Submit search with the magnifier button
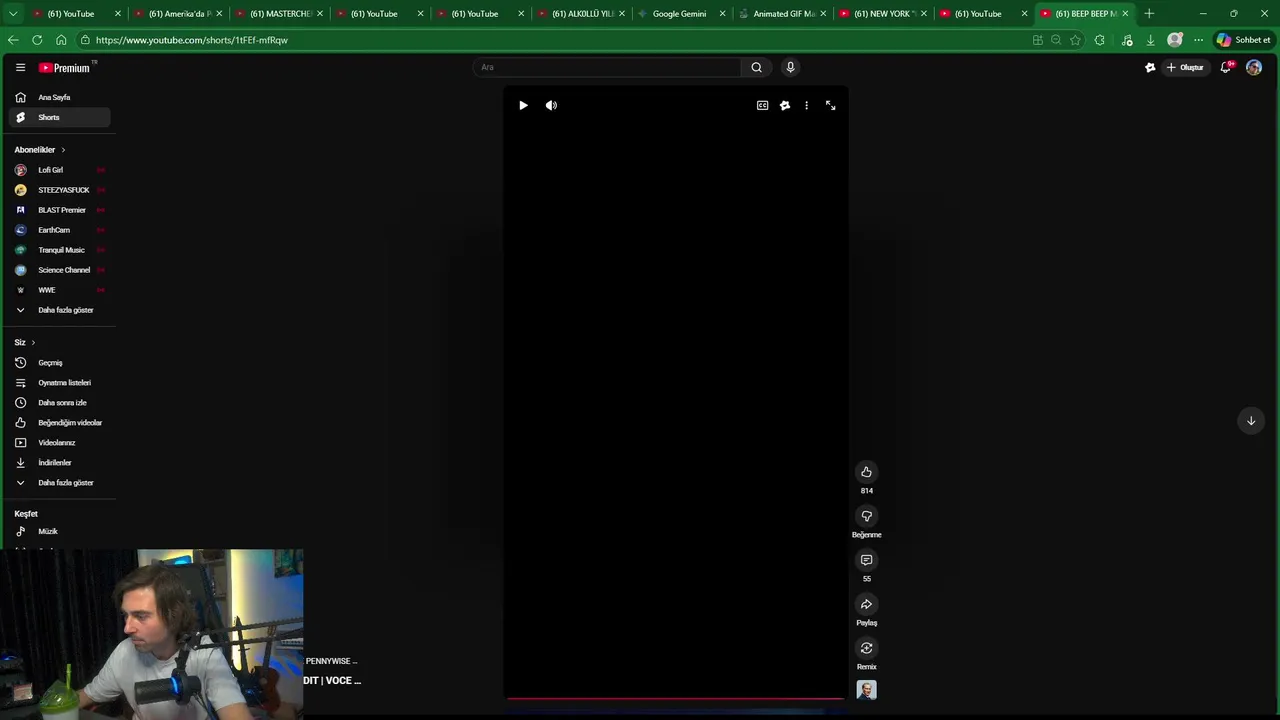This screenshot has height=720, width=1280. click(756, 67)
